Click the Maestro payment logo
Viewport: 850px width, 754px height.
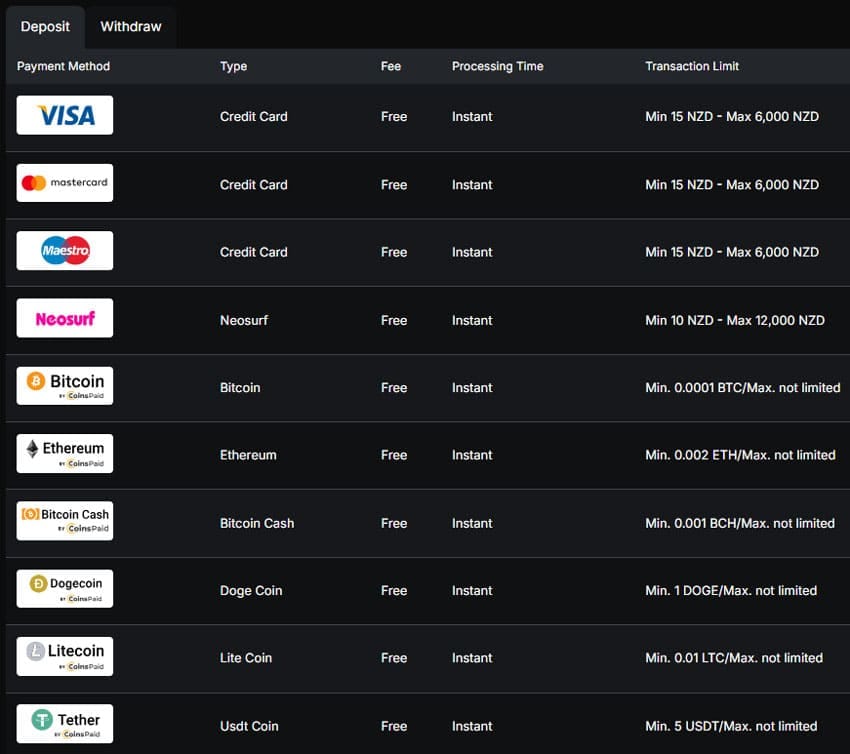point(64,251)
